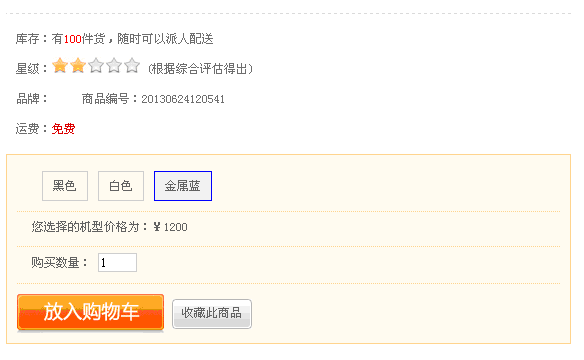Click the third (empty) rating star

[x=96, y=66]
